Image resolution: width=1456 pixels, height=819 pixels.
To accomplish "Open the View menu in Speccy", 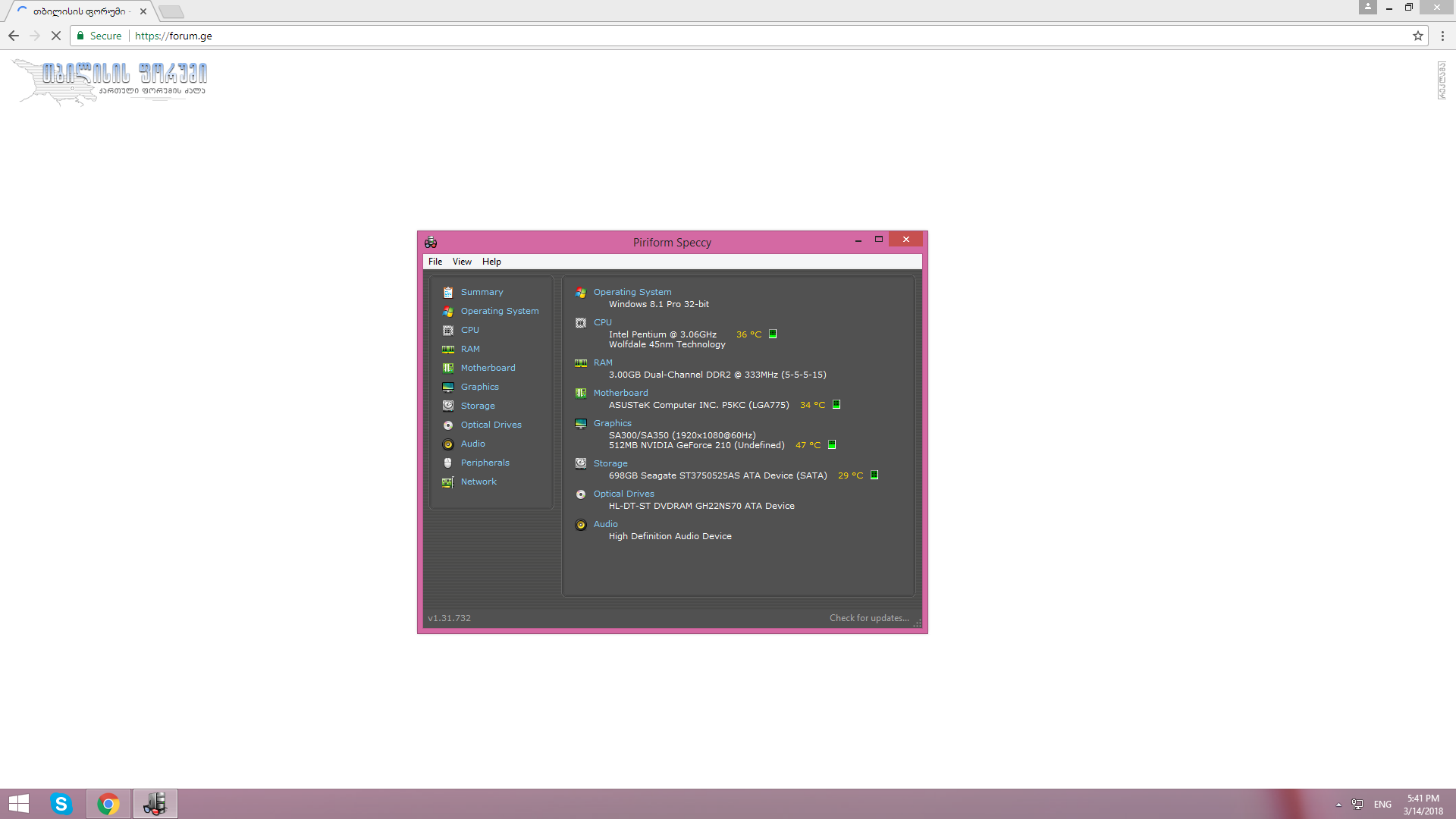I will point(462,262).
